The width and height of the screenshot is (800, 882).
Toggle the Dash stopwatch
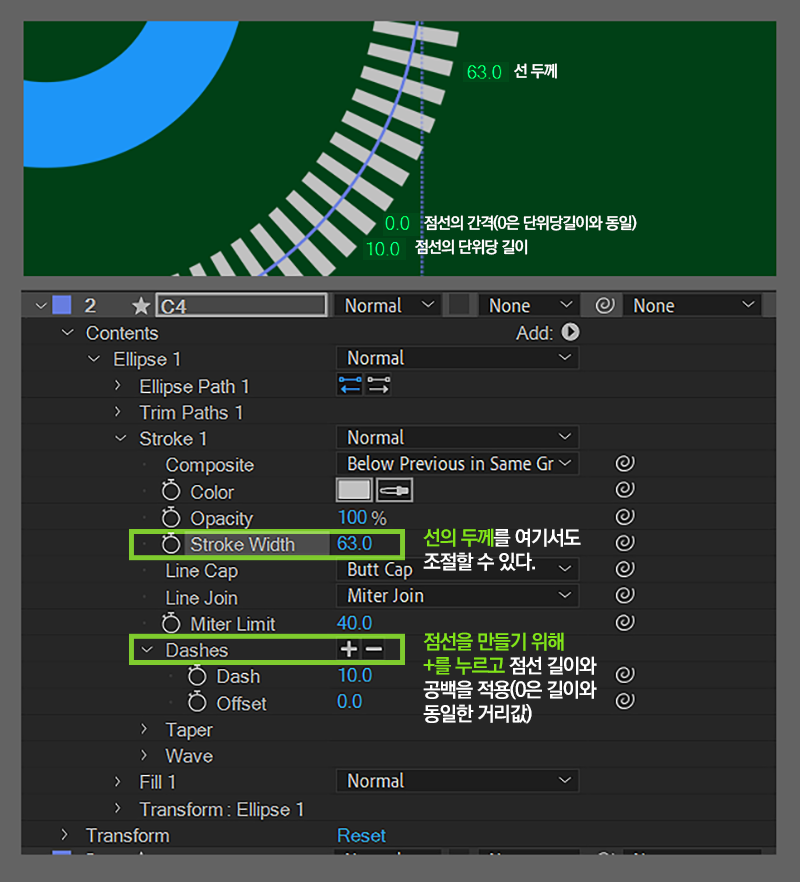197,676
